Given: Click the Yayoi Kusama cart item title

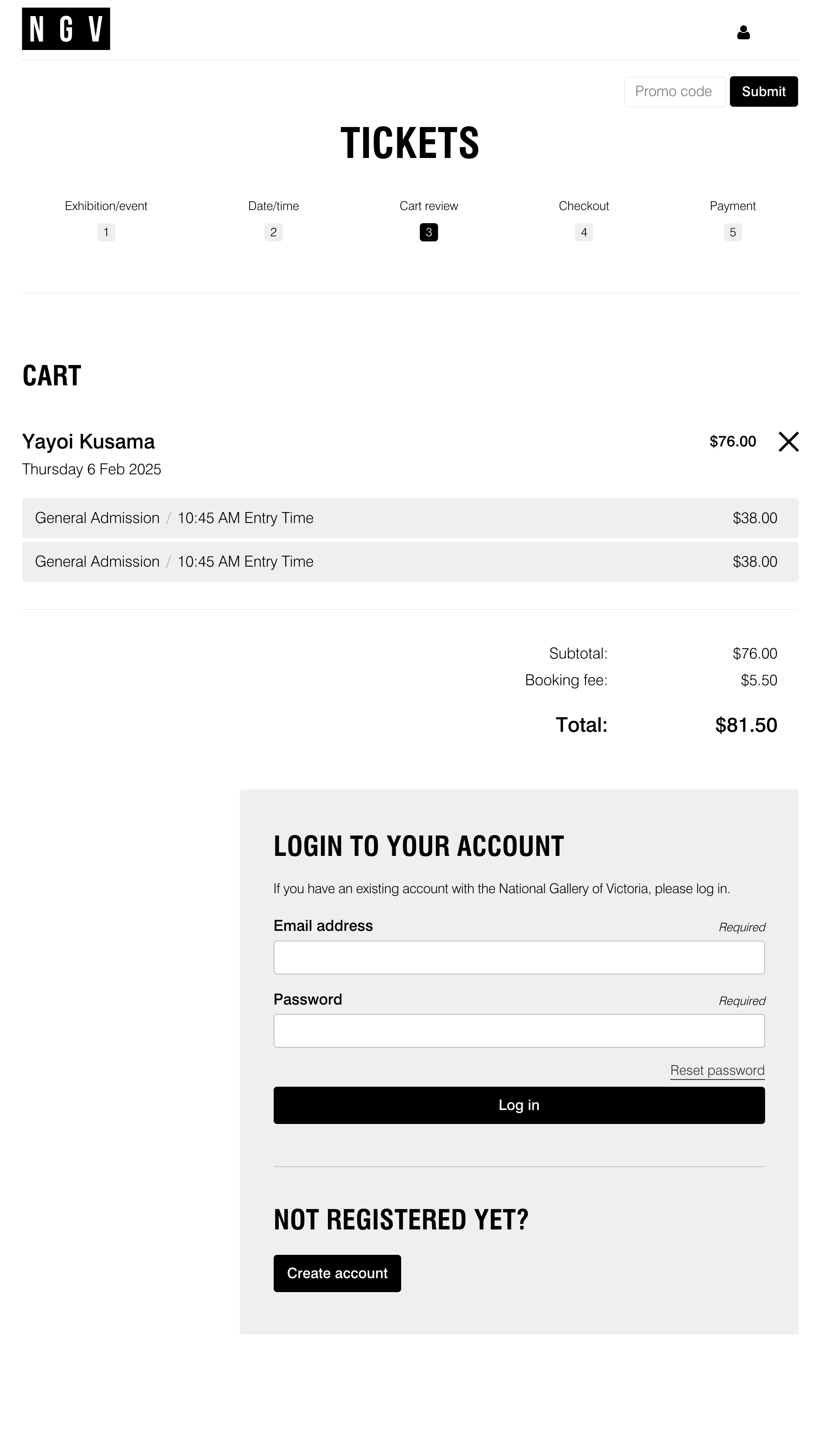Looking at the screenshot, I should point(88,441).
